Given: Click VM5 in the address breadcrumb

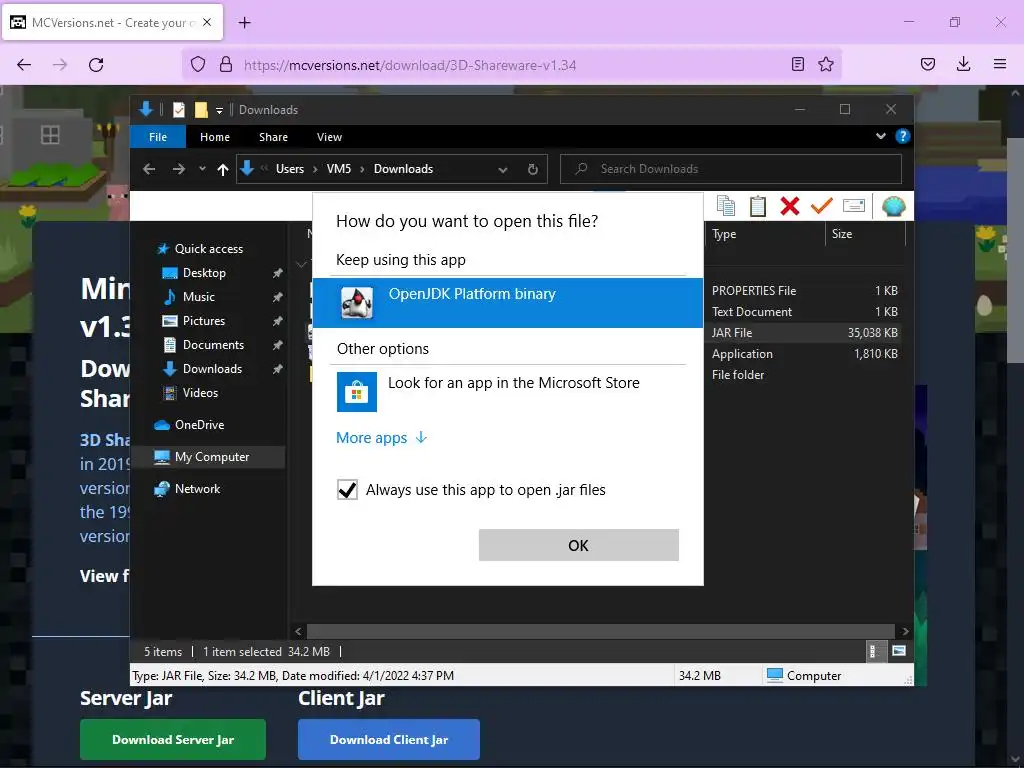Looking at the screenshot, I should tap(339, 169).
